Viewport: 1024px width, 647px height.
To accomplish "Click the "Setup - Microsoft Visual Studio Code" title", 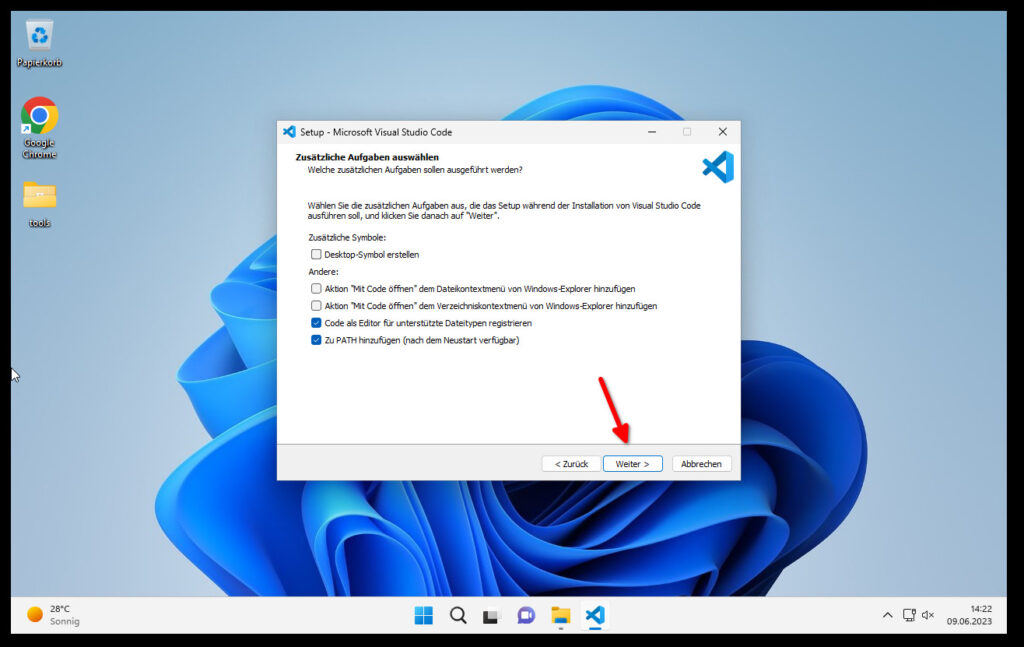I will [376, 132].
